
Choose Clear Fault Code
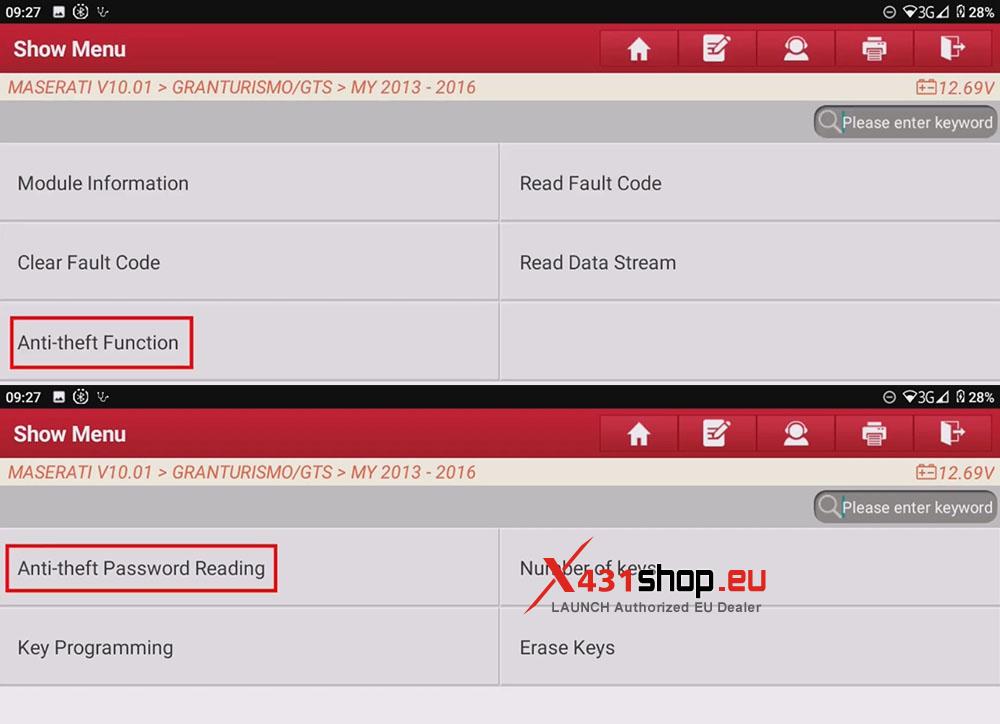pos(249,262)
